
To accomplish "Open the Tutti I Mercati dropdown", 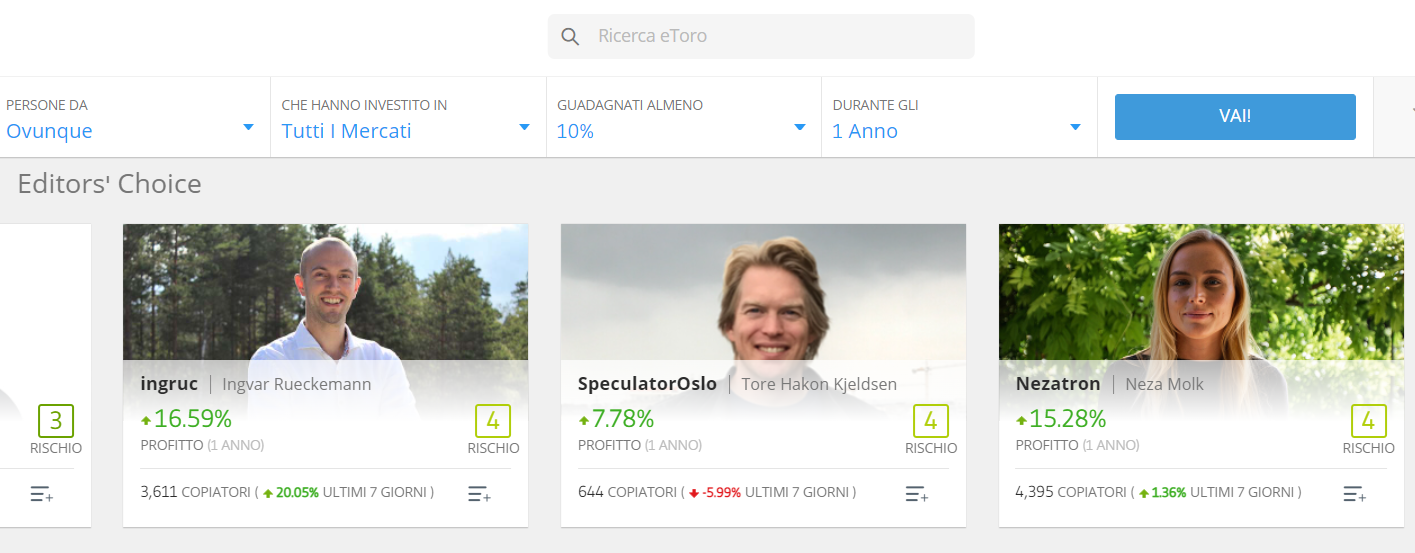I will [408, 118].
